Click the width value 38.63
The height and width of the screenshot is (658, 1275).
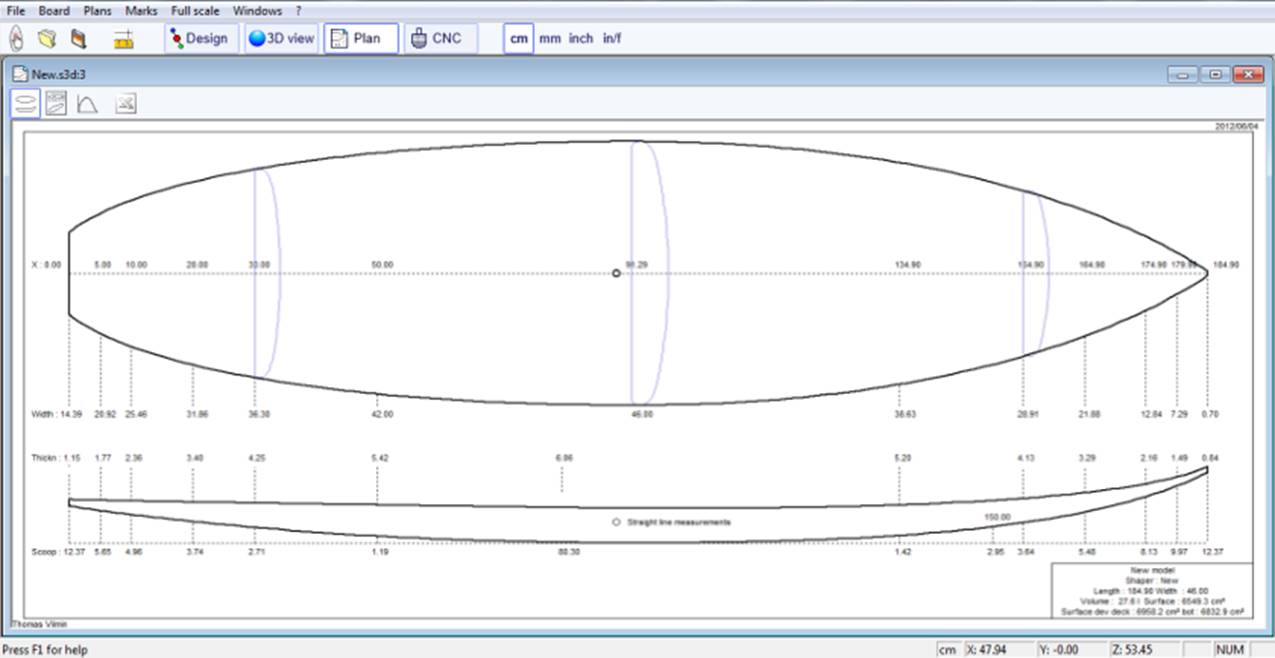(x=905, y=413)
